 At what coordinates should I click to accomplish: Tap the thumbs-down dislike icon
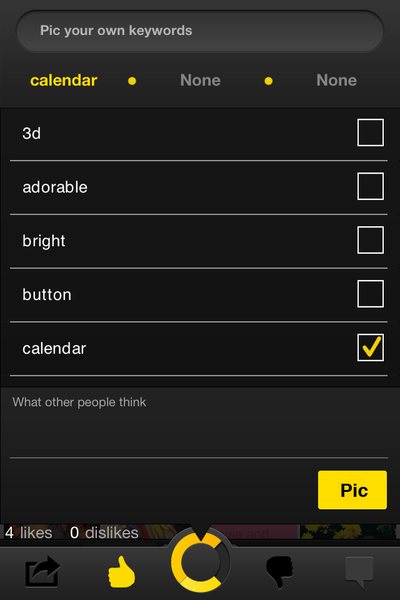(x=280, y=572)
